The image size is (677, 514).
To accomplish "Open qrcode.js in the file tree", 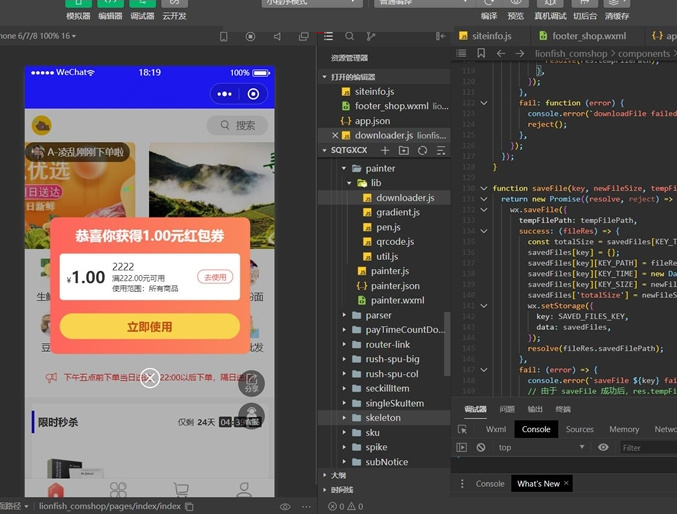I will pyautogui.click(x=393, y=242).
